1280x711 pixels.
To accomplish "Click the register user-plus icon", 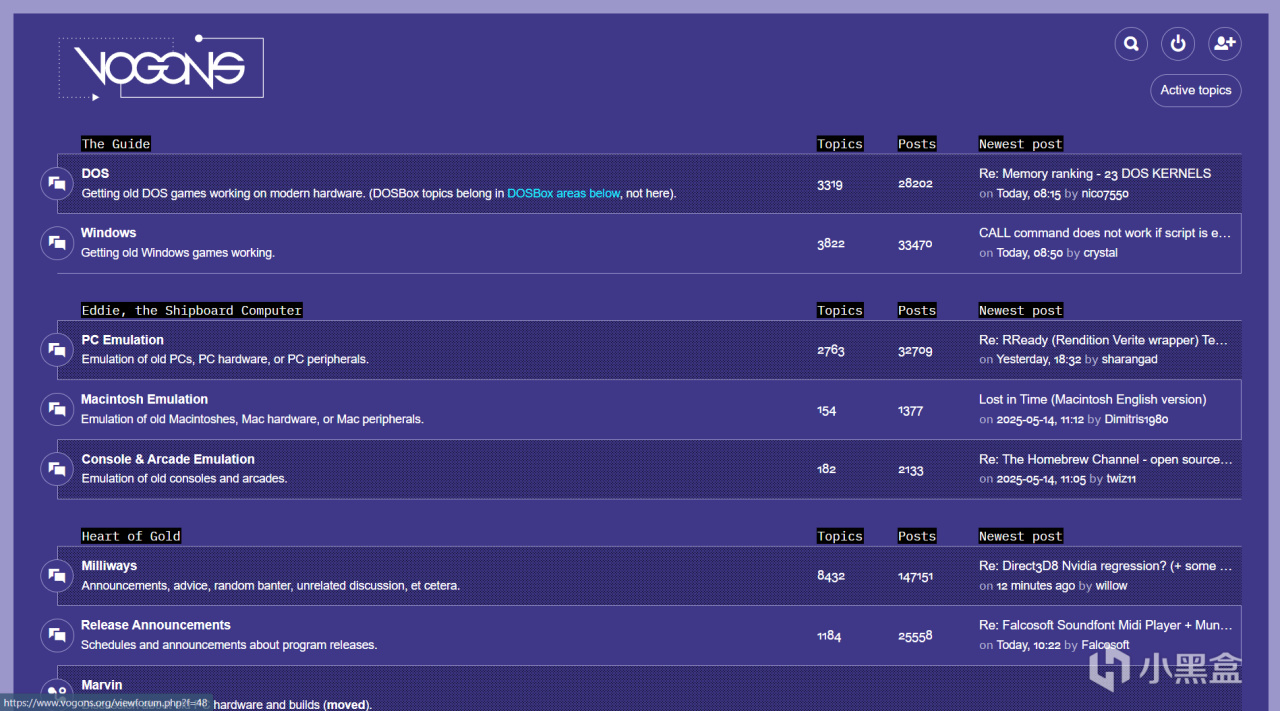I will tap(1225, 44).
